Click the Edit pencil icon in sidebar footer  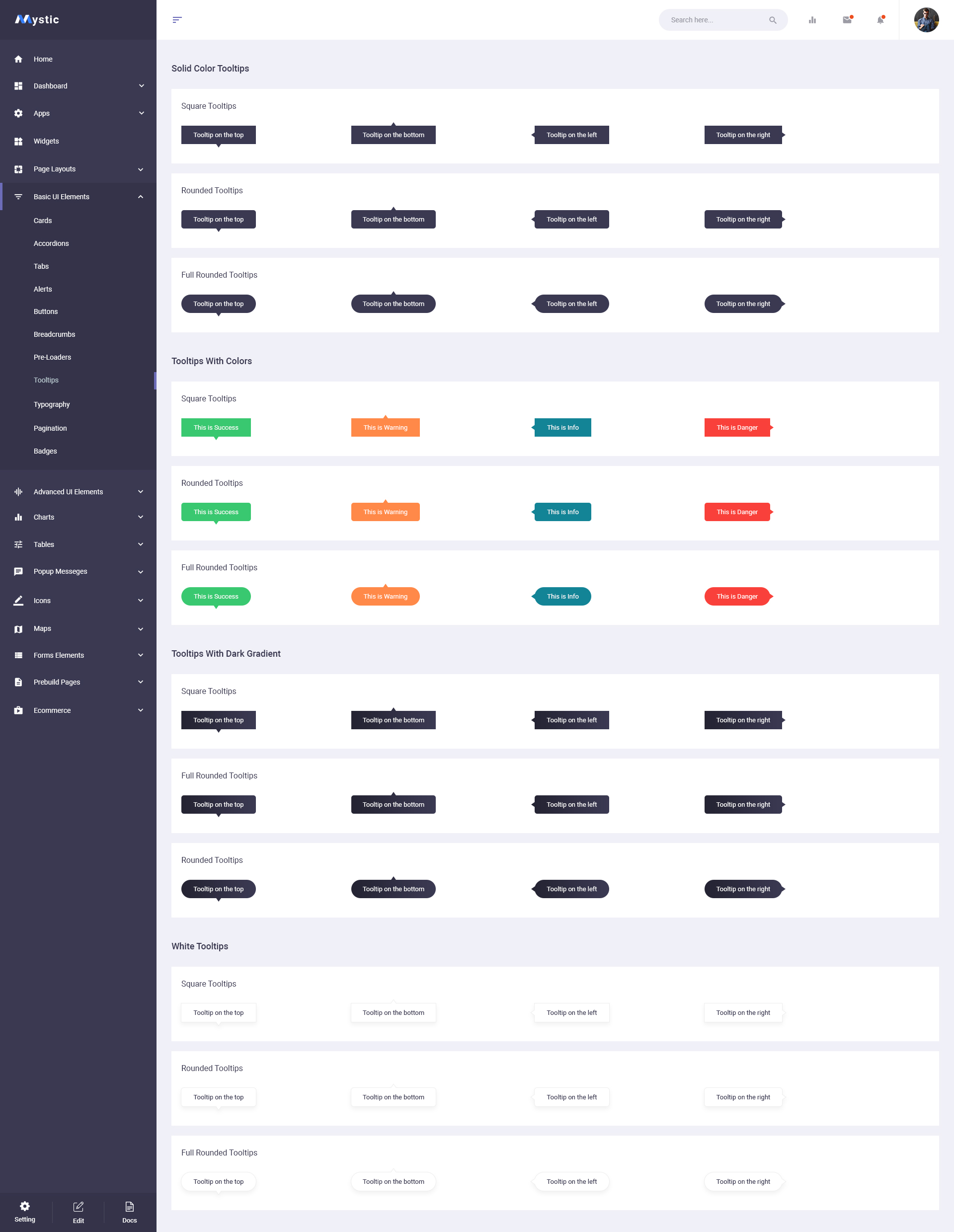pyautogui.click(x=79, y=1207)
